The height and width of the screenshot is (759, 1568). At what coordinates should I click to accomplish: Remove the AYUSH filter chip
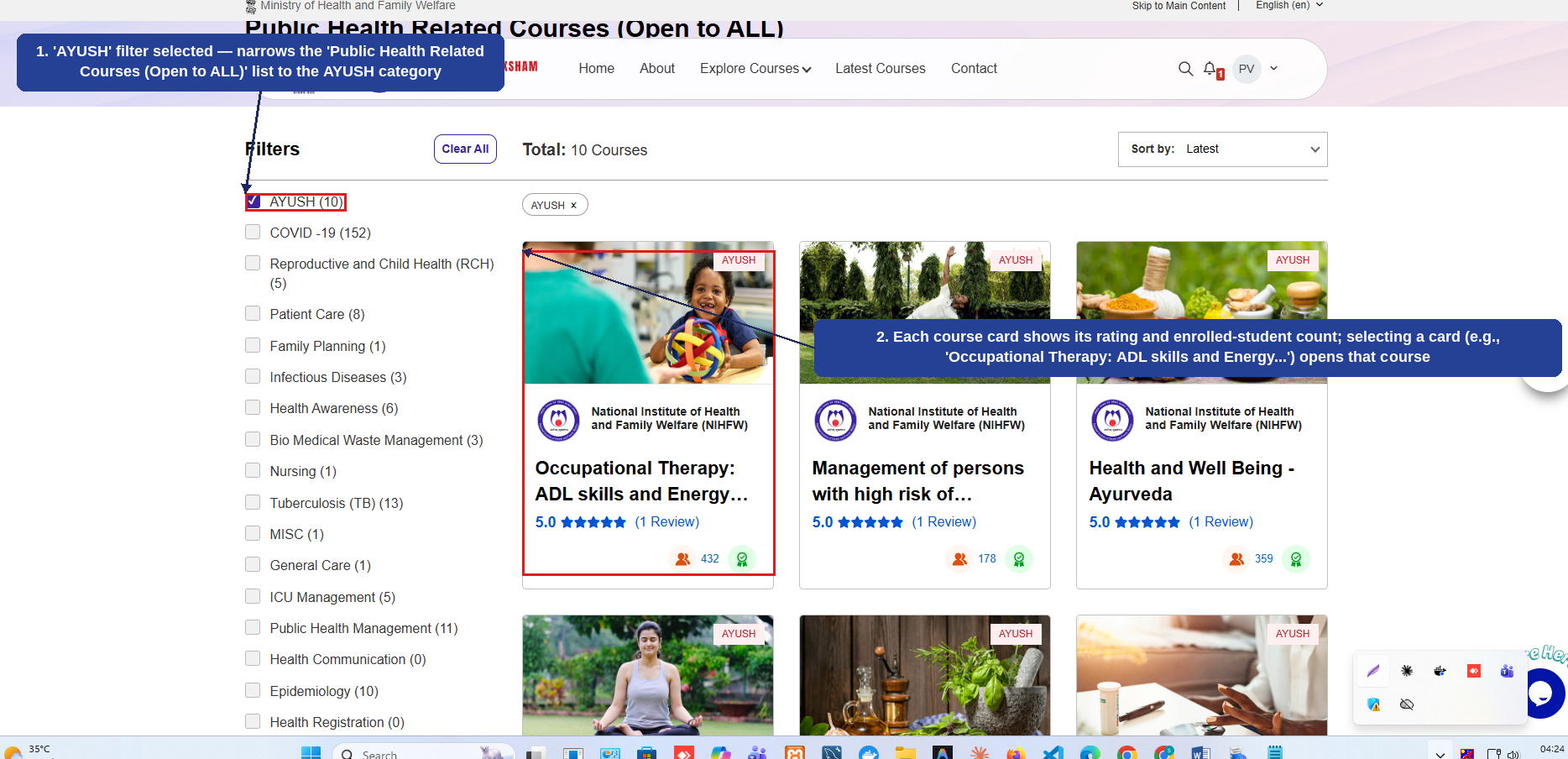(x=573, y=206)
